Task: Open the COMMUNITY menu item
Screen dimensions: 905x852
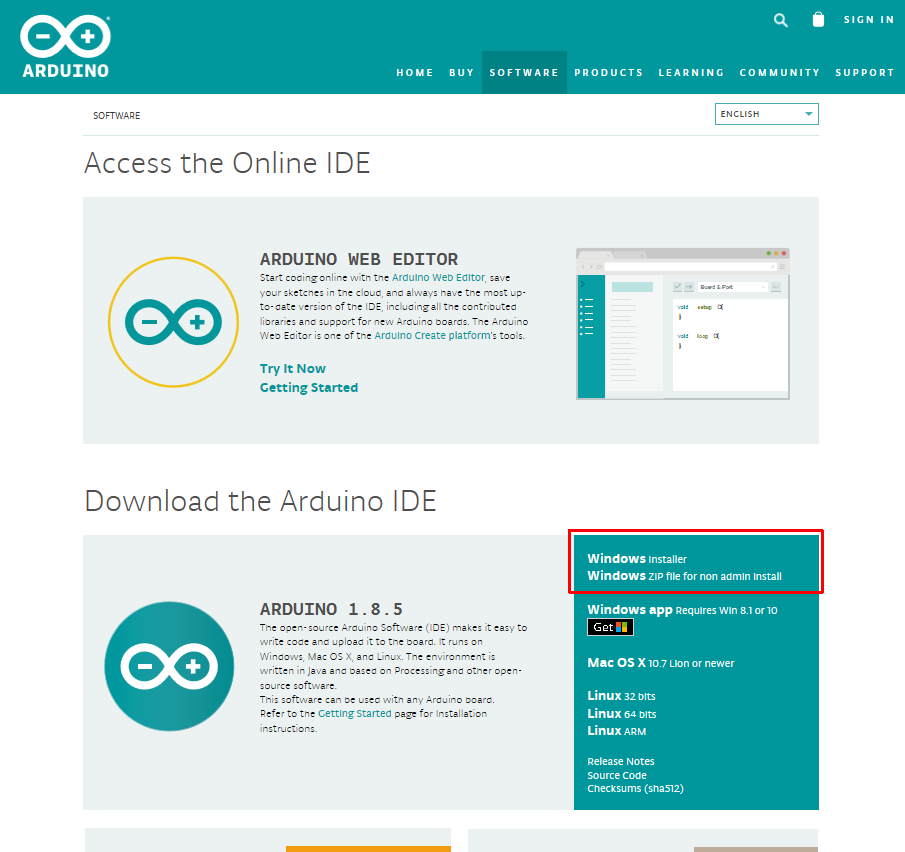Action: click(x=779, y=73)
